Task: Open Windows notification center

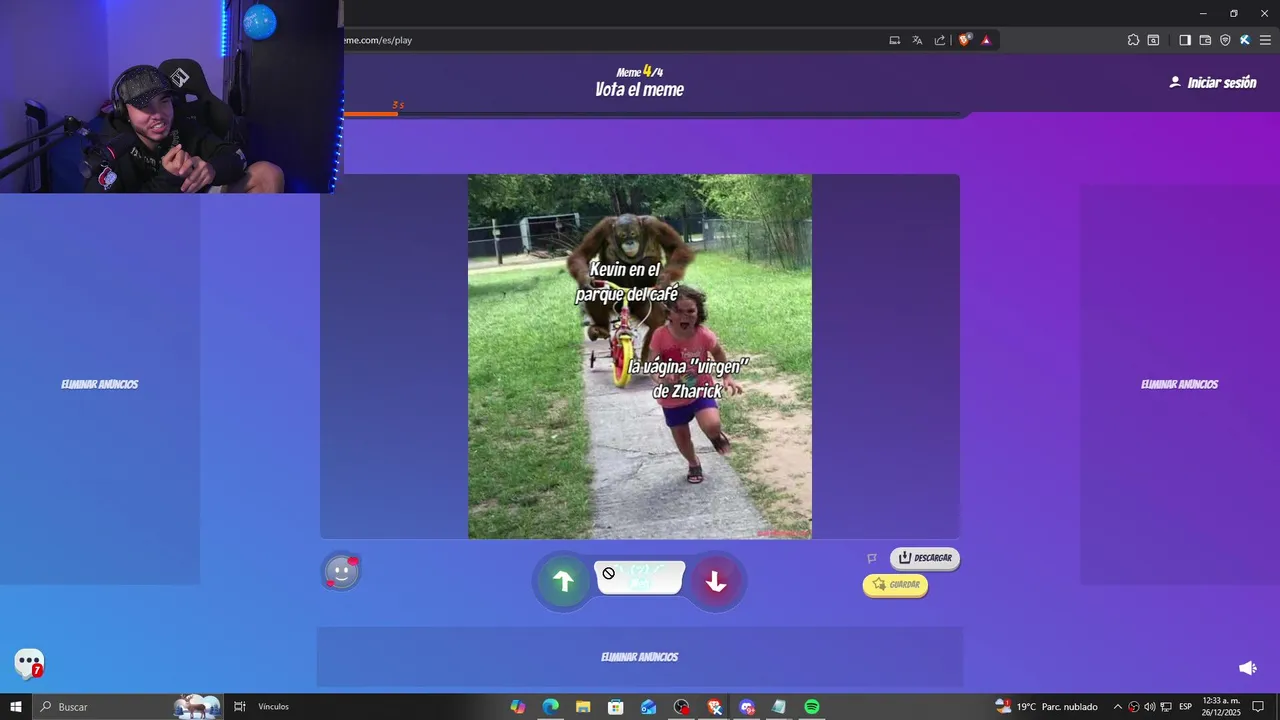Action: click(1259, 707)
